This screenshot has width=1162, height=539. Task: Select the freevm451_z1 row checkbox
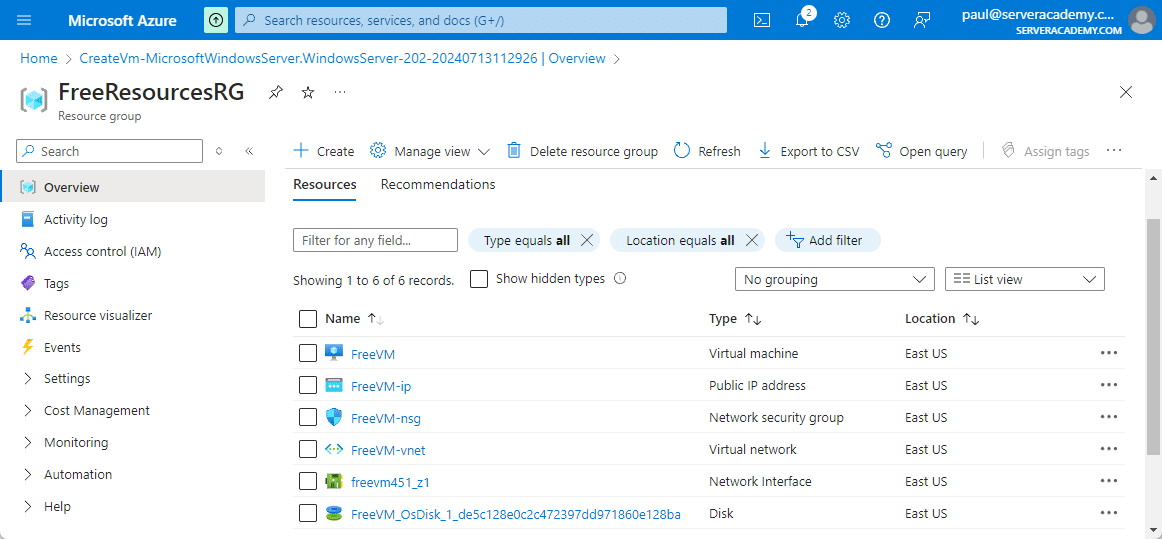pos(308,481)
